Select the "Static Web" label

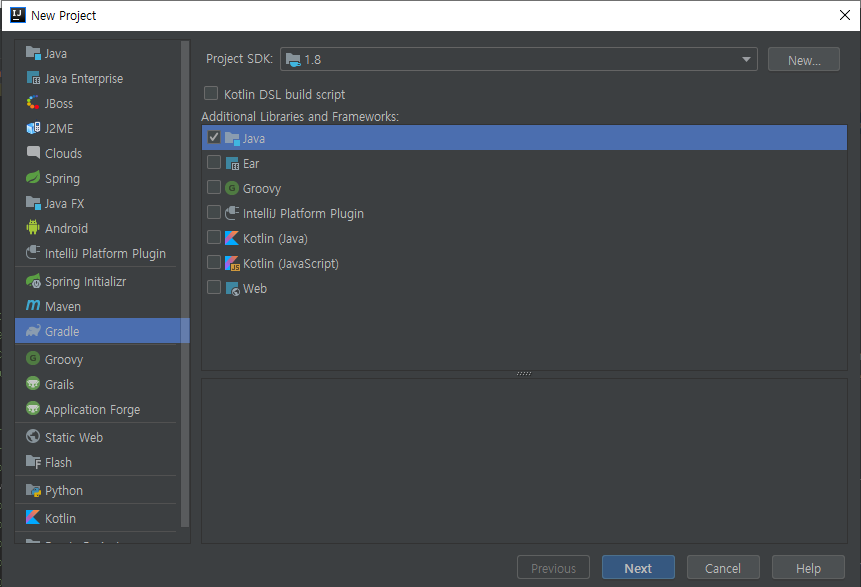[x=74, y=438]
